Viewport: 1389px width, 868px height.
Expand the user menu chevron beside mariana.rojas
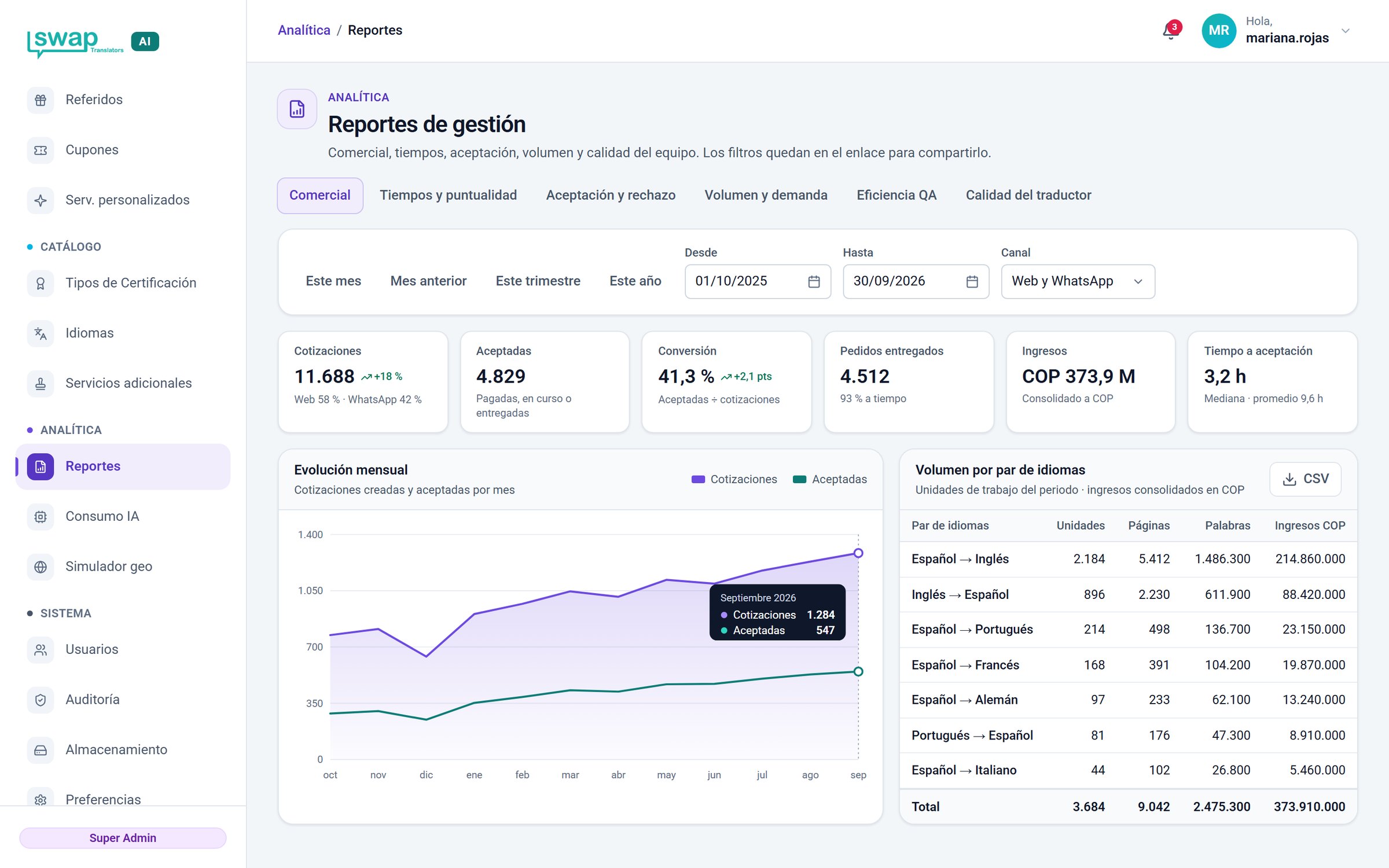(1346, 31)
